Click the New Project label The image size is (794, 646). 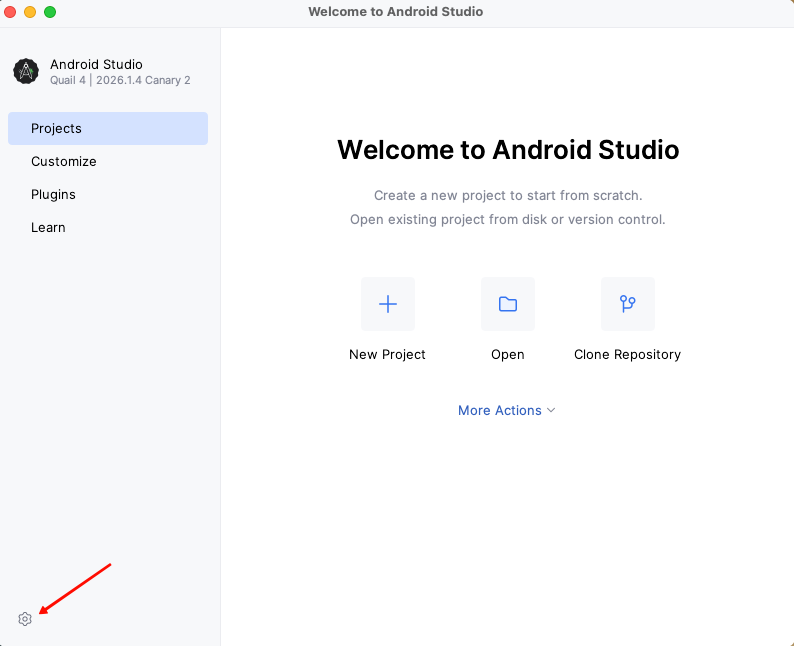pos(387,354)
